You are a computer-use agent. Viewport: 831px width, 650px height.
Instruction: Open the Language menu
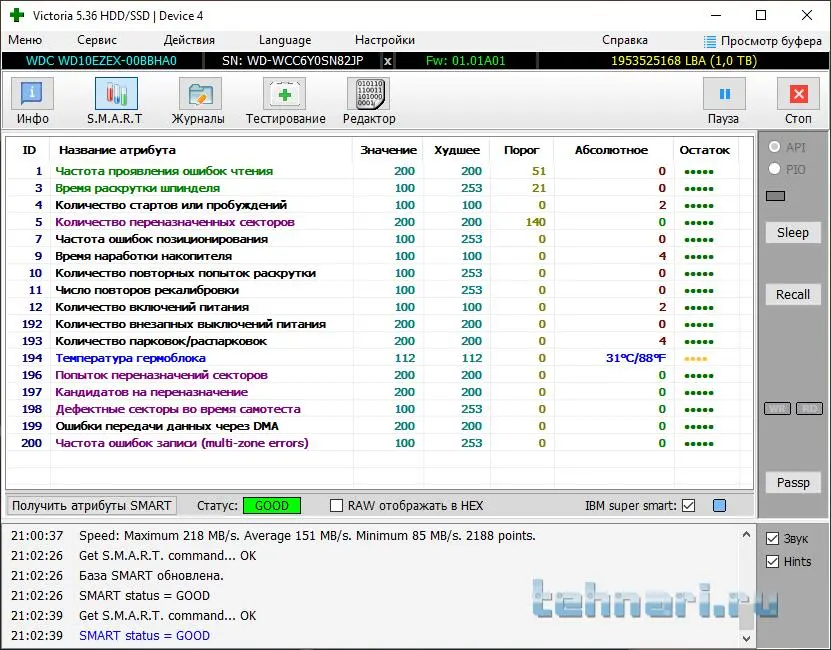coord(284,40)
